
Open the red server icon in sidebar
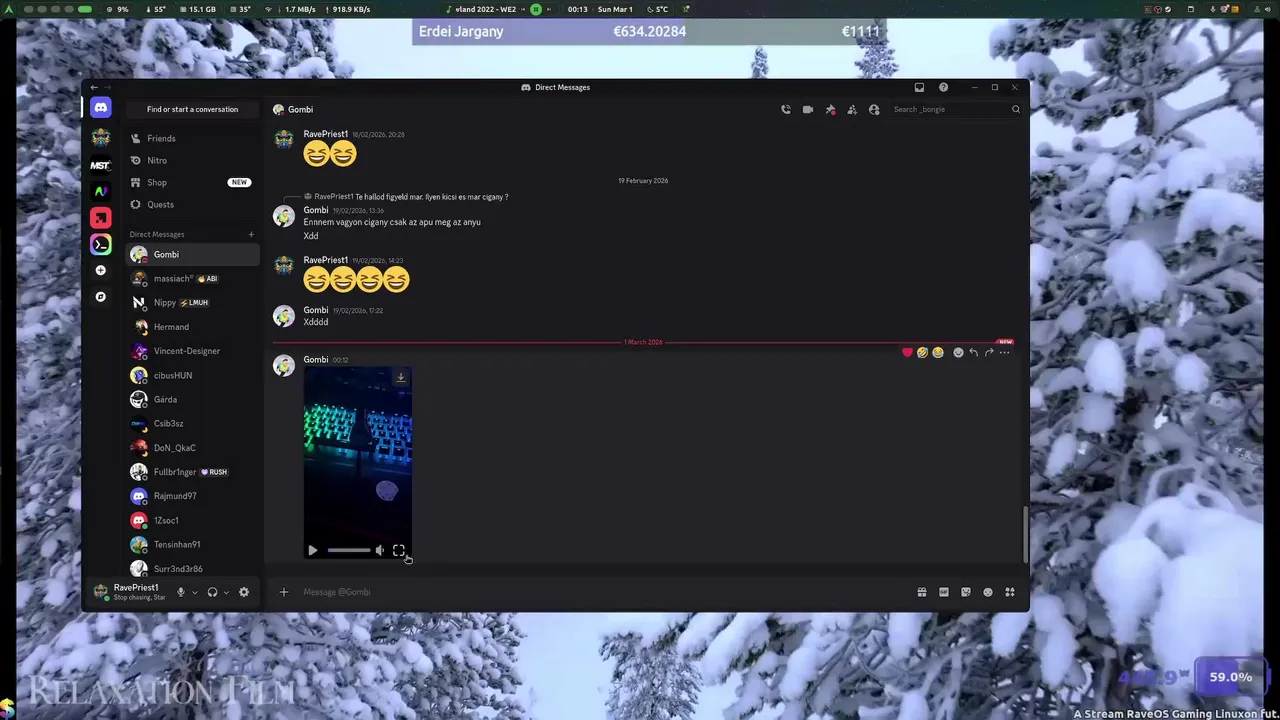coord(100,218)
